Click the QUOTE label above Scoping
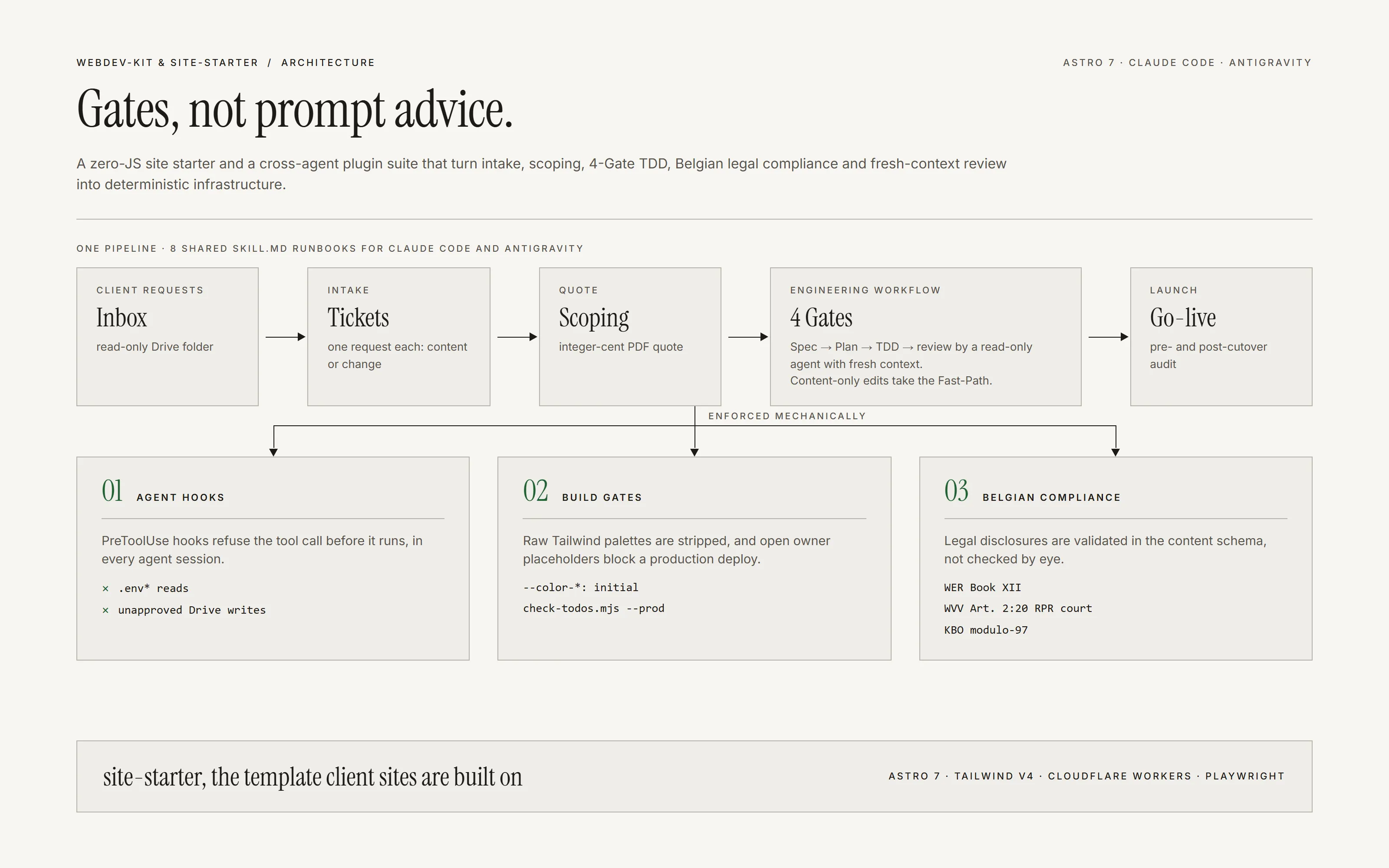1389x868 pixels. pyautogui.click(x=578, y=290)
